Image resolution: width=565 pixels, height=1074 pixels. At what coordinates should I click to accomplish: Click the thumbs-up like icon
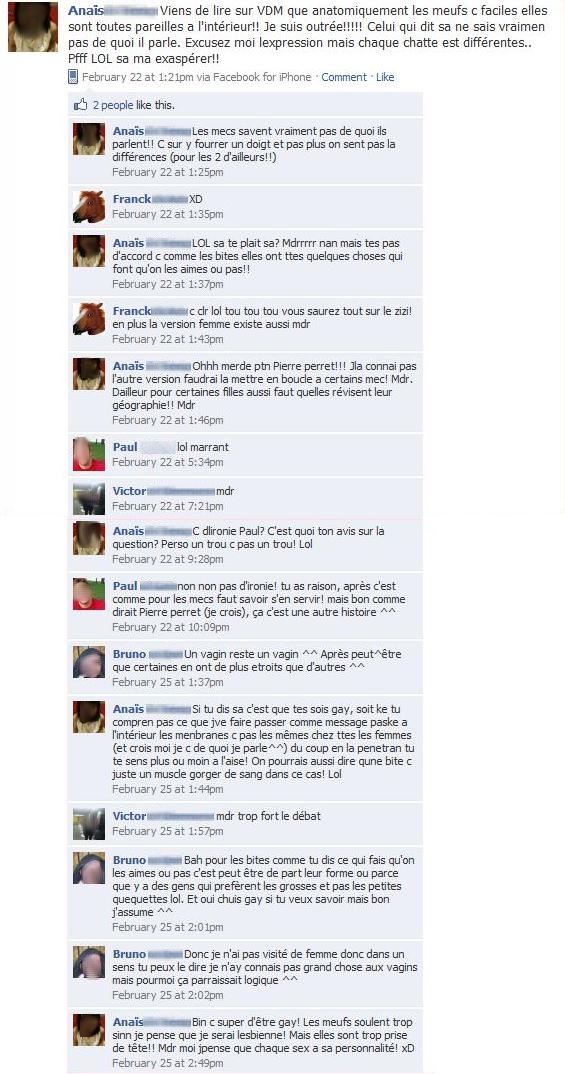81,105
